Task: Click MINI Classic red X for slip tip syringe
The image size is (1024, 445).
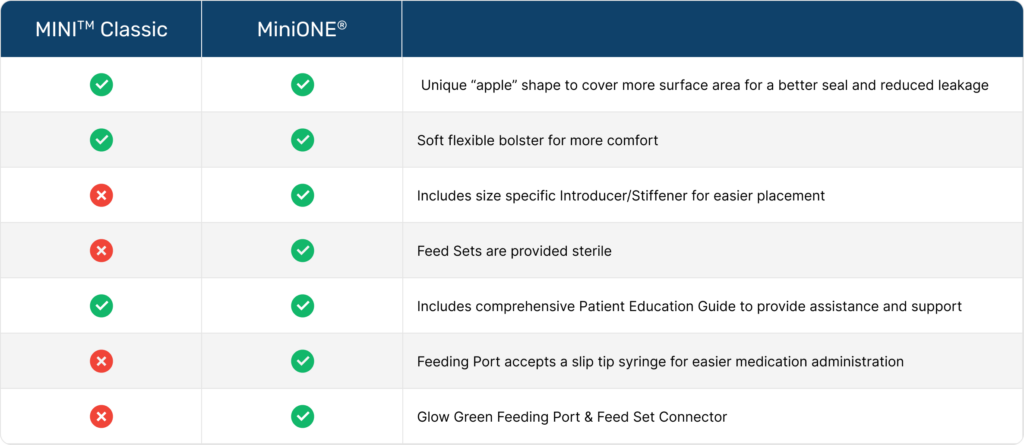Action: pyautogui.click(x=101, y=361)
